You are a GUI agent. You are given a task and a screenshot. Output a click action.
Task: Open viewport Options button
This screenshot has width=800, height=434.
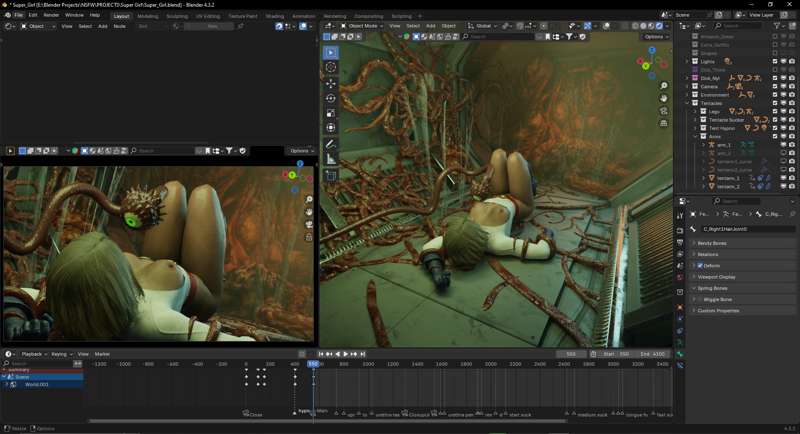point(655,37)
